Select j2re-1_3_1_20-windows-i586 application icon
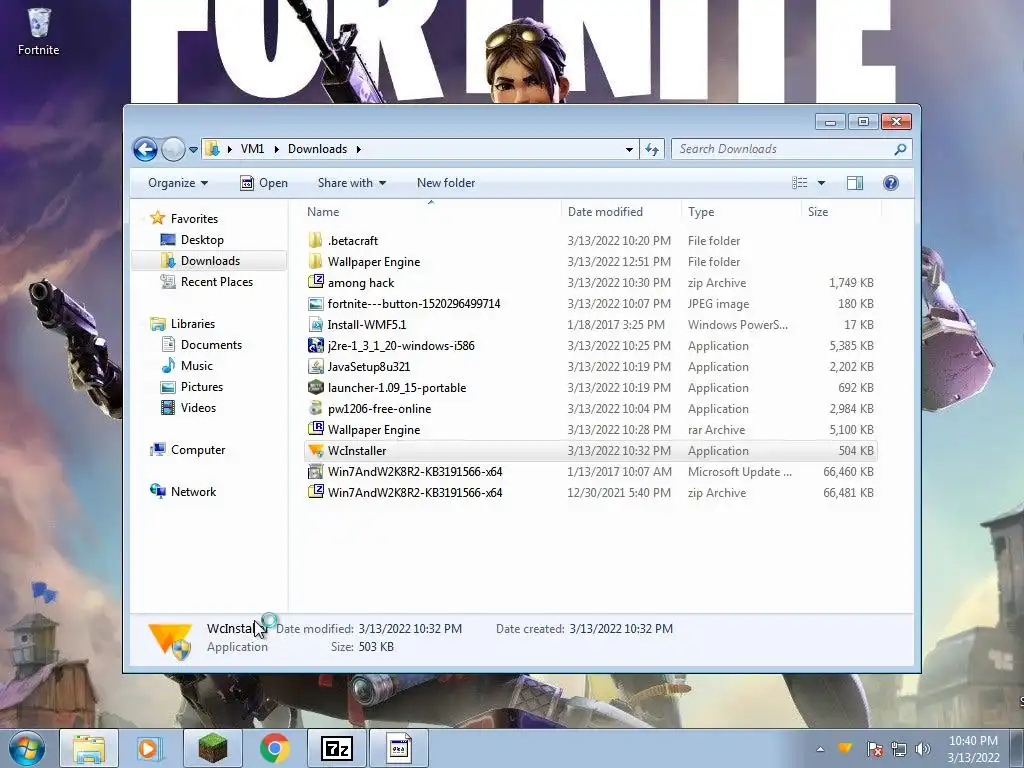 tap(315, 345)
